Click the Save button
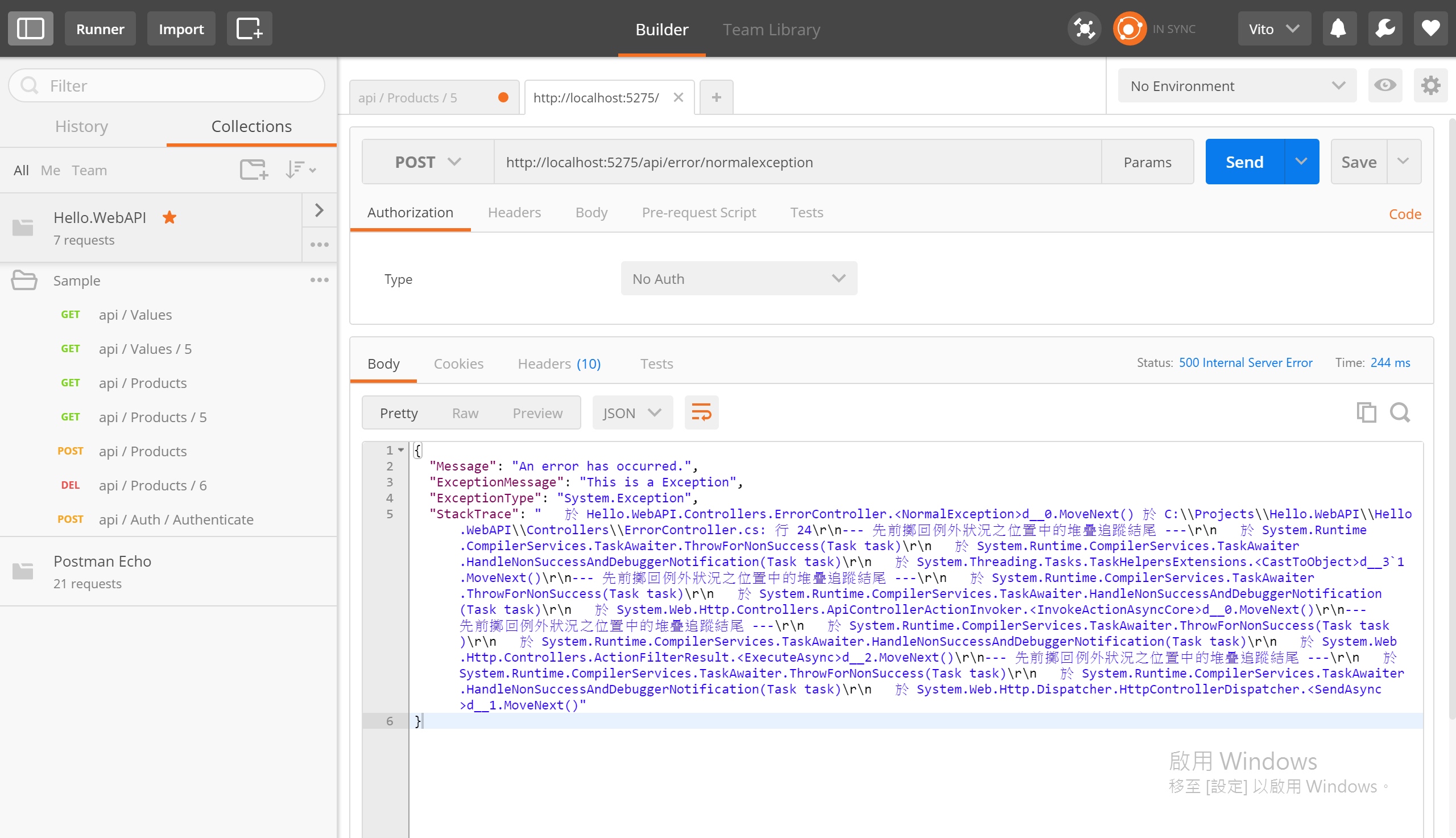The width and height of the screenshot is (1456, 838). click(x=1359, y=162)
